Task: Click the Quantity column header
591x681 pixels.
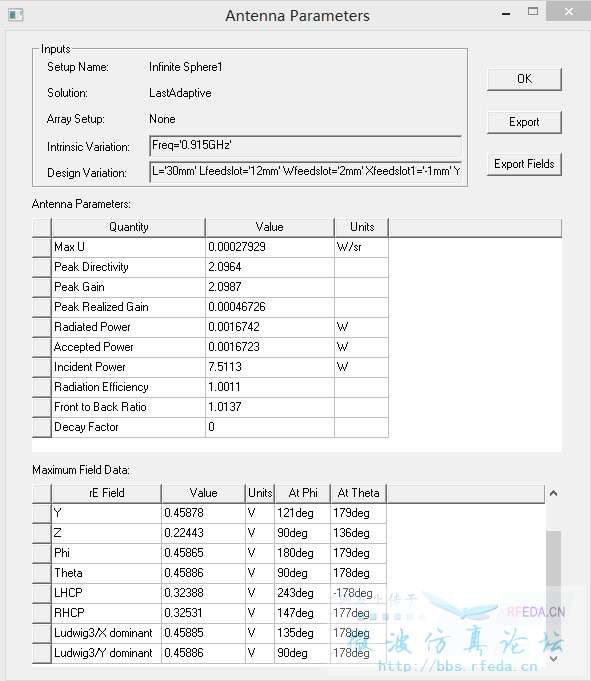Action: tap(128, 227)
